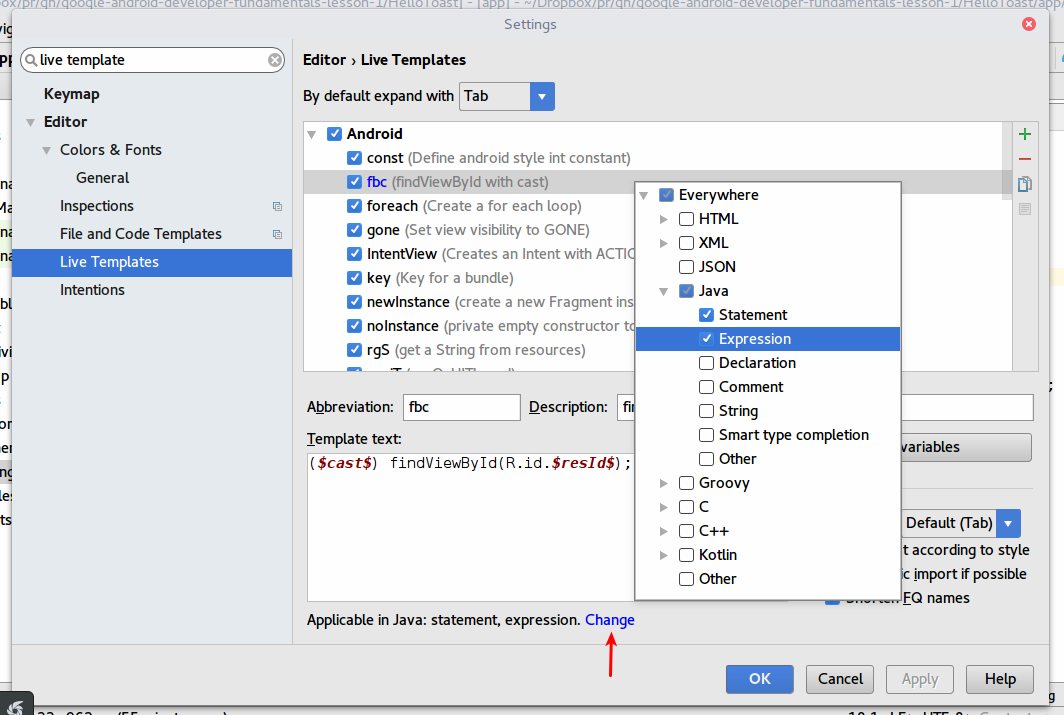1064x715 pixels.
Task: Close the Settings dialog with red X
Action: (1029, 24)
